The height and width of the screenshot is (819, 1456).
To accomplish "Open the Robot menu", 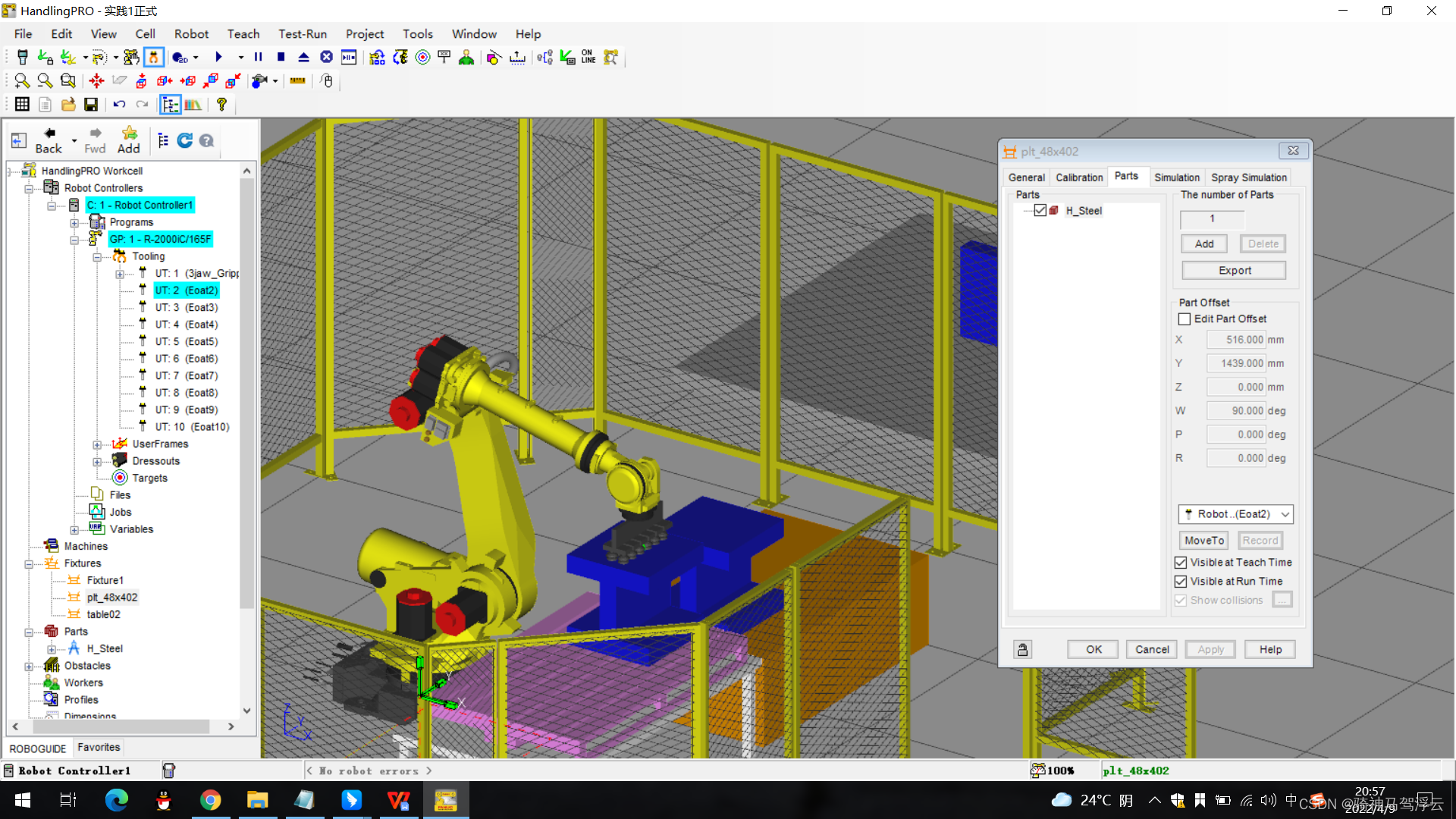I will point(191,34).
